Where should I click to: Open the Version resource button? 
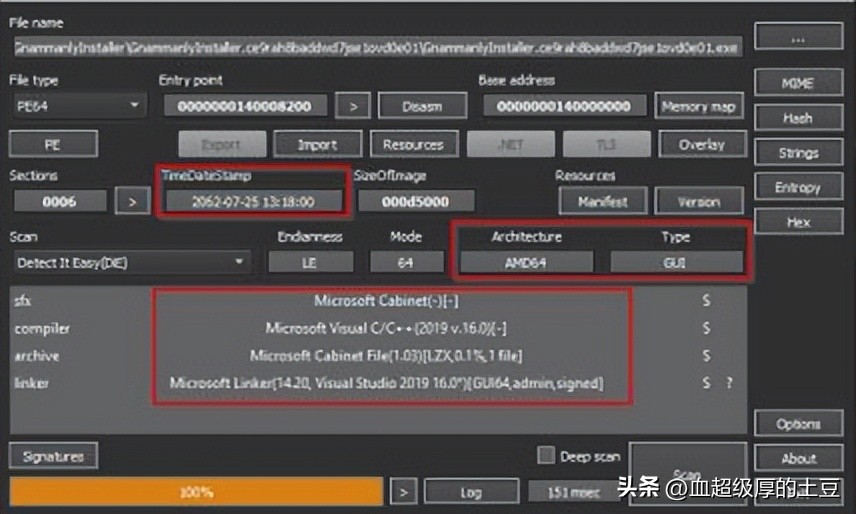699,201
